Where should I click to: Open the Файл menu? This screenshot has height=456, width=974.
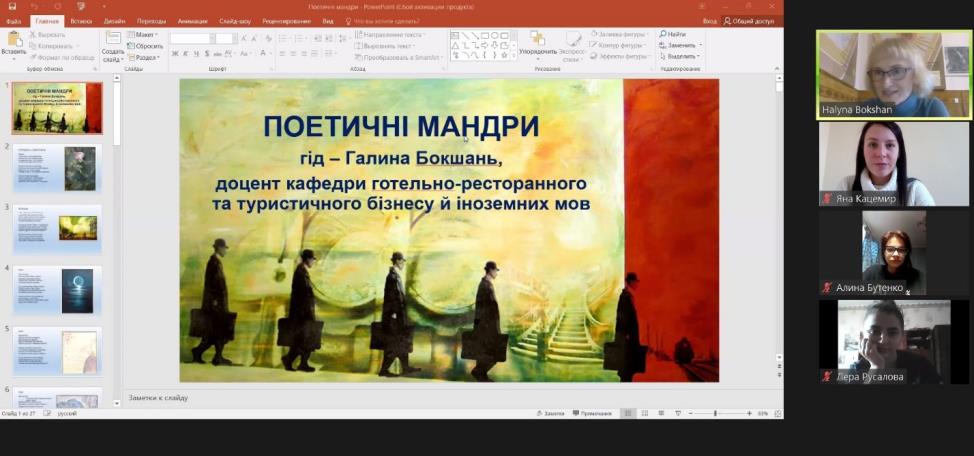click(14, 21)
